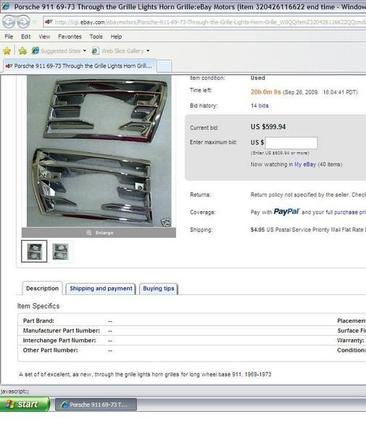Open a new blank browser tab
Viewport: 366px width, 435px height.
click(164, 66)
